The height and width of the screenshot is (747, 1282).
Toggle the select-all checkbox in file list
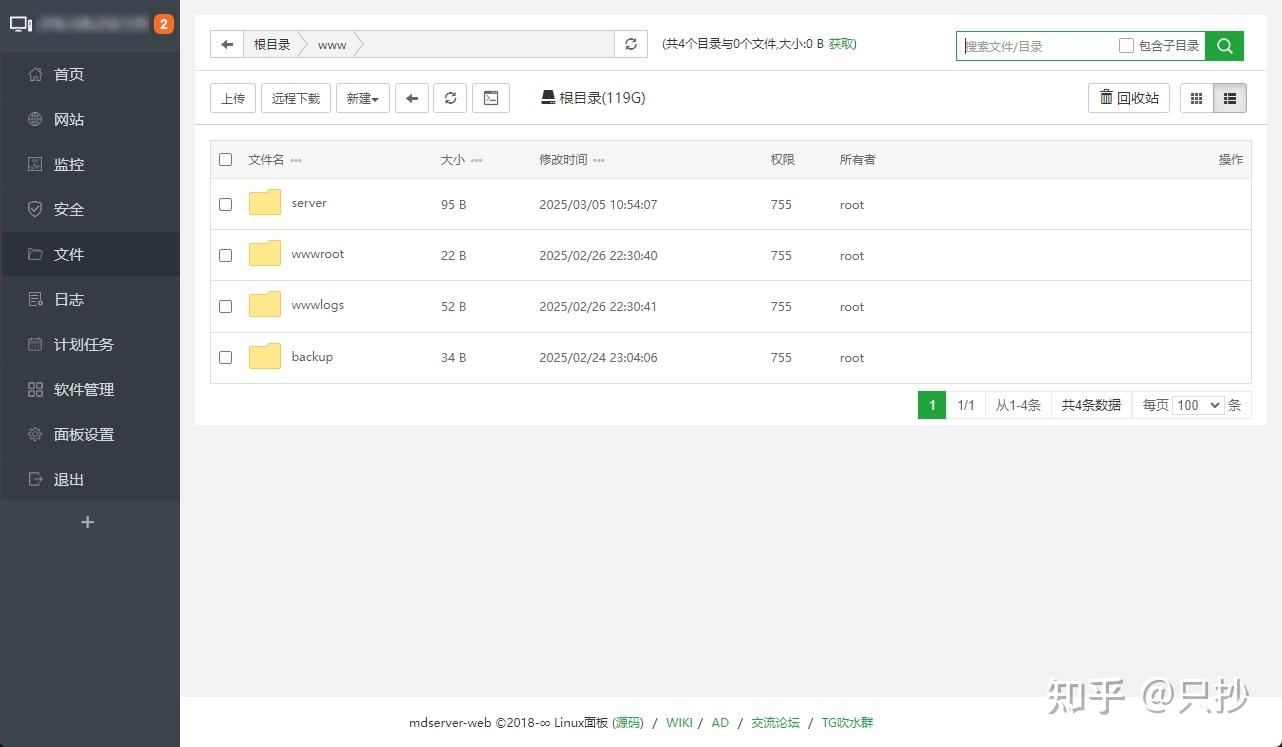(x=225, y=159)
